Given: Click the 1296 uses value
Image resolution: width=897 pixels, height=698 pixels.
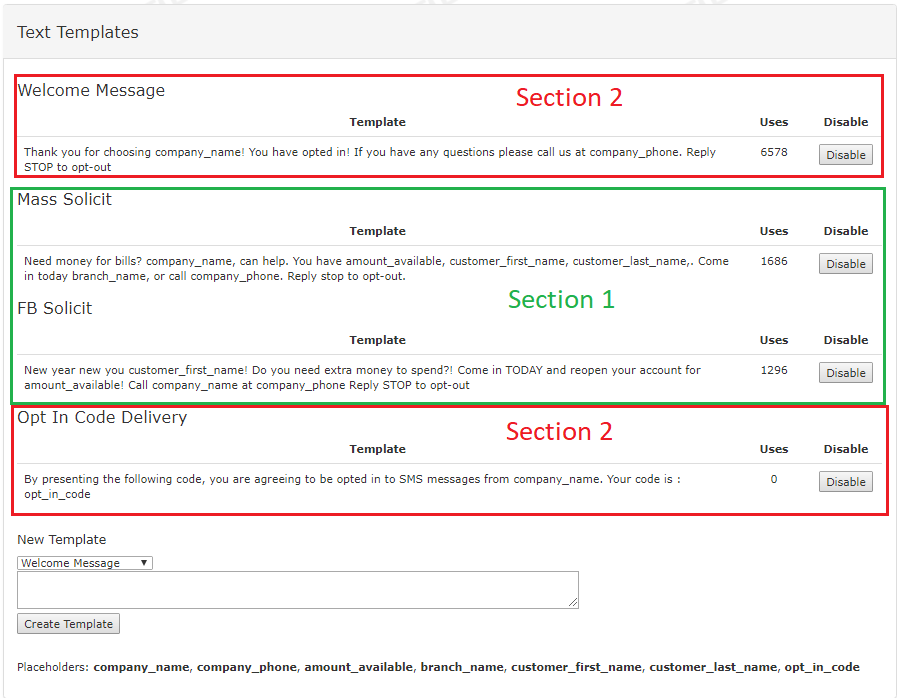Looking at the screenshot, I should (773, 370).
